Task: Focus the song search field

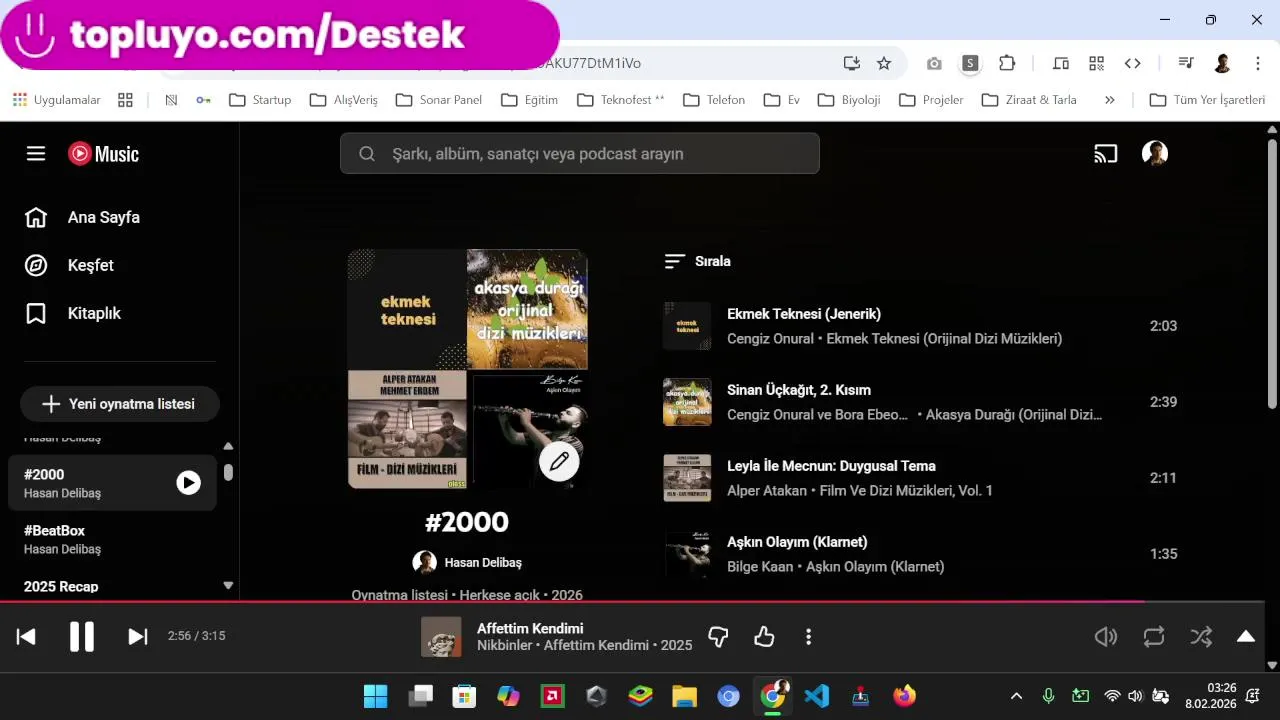Action: click(x=580, y=153)
